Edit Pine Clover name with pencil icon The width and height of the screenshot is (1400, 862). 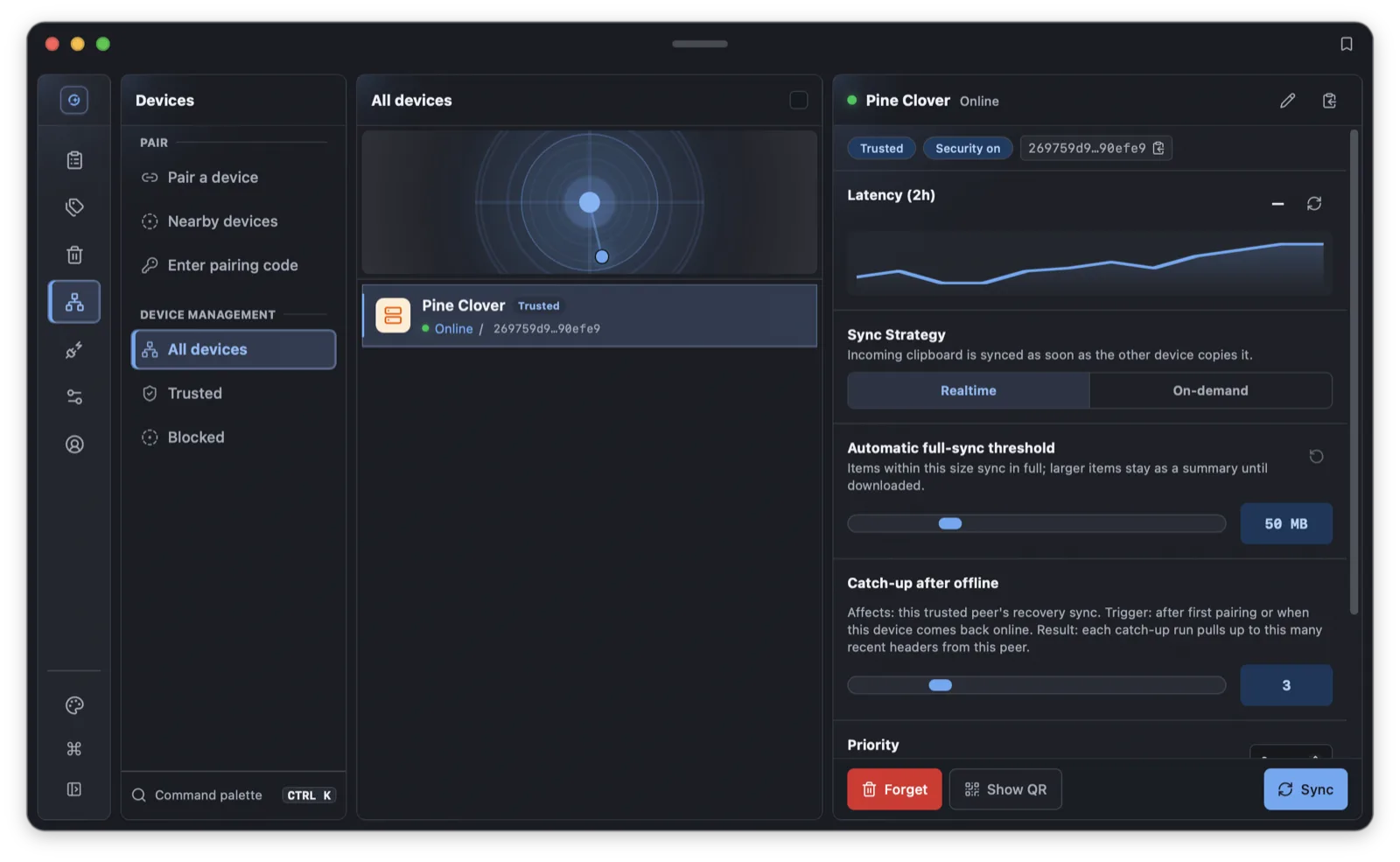click(x=1287, y=101)
